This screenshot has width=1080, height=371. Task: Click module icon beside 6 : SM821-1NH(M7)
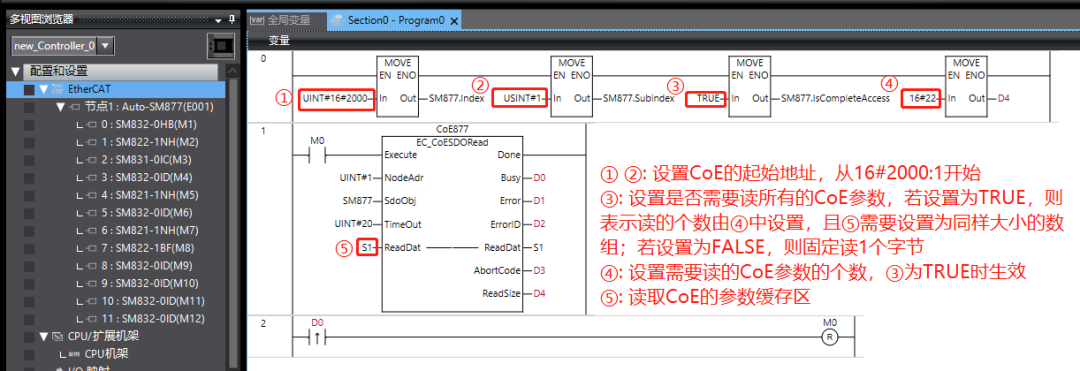click(x=92, y=231)
